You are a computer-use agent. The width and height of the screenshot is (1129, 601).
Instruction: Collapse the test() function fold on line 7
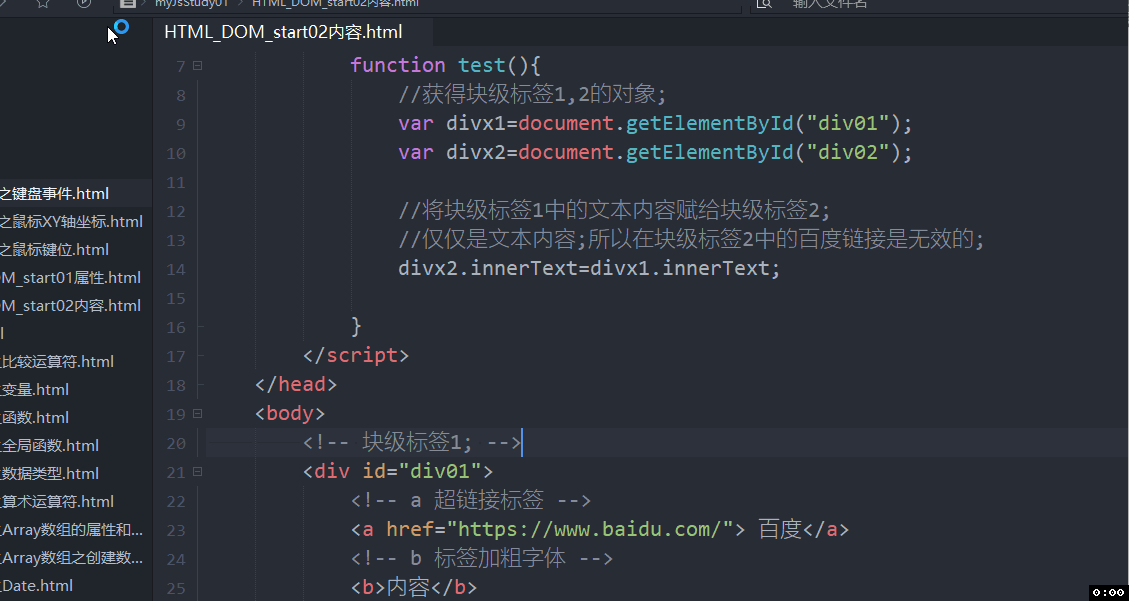point(197,65)
